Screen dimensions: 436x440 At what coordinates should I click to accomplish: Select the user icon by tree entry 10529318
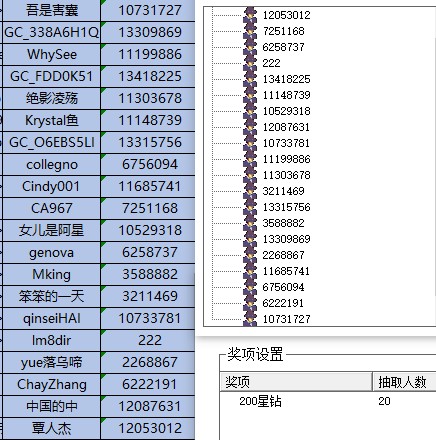[250, 111]
